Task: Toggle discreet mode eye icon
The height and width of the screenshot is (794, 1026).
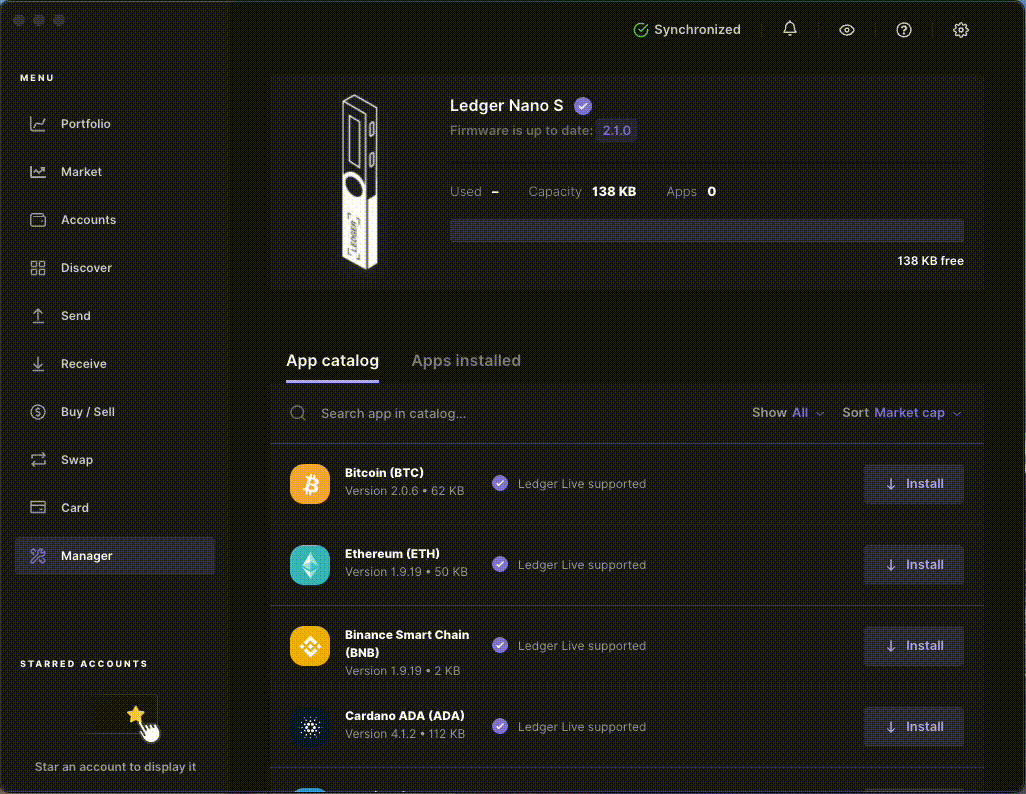Action: (x=847, y=30)
